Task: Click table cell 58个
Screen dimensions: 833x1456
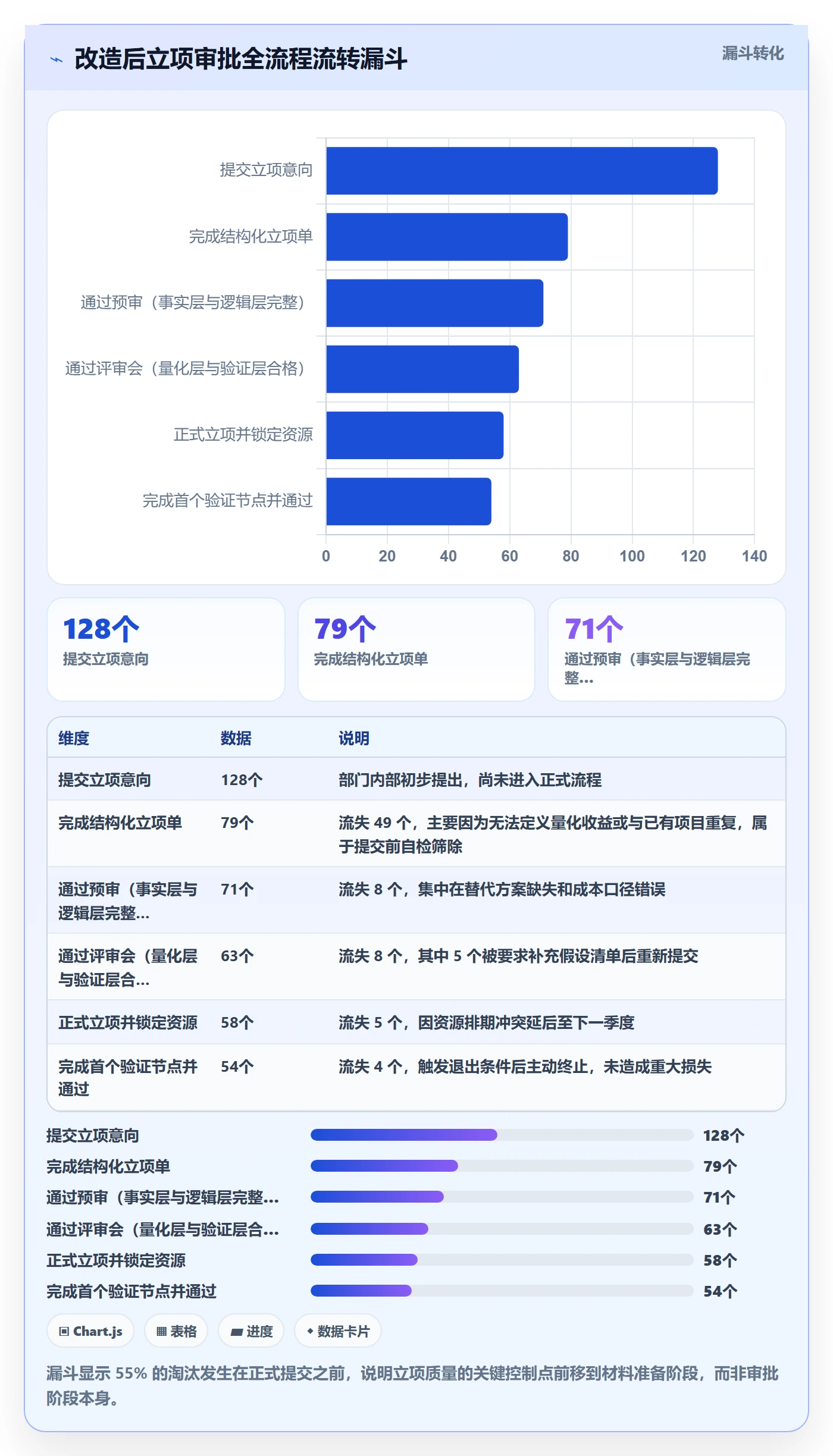Action: point(237,1022)
